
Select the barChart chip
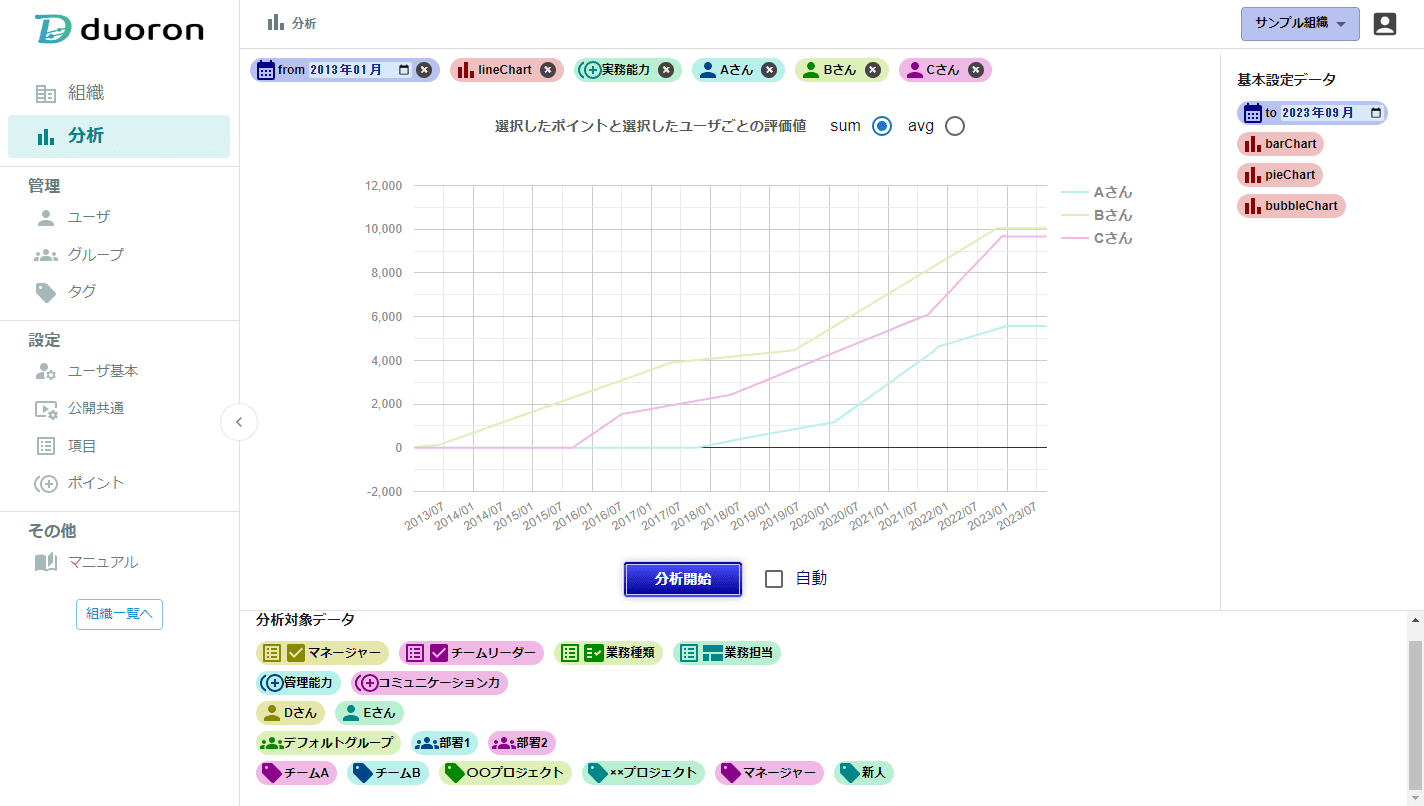(1280, 144)
